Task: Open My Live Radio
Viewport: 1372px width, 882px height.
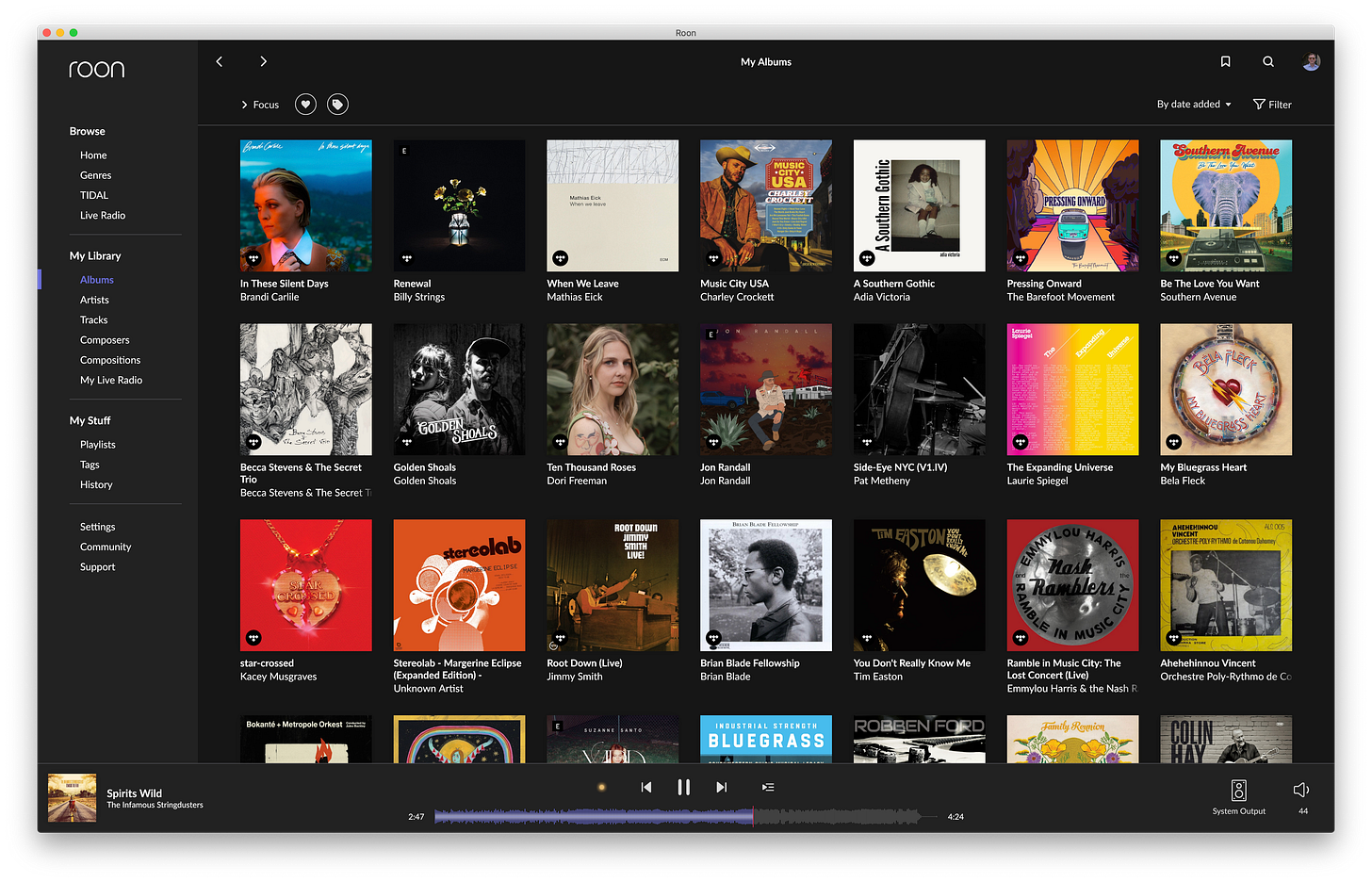Action: click(x=111, y=381)
